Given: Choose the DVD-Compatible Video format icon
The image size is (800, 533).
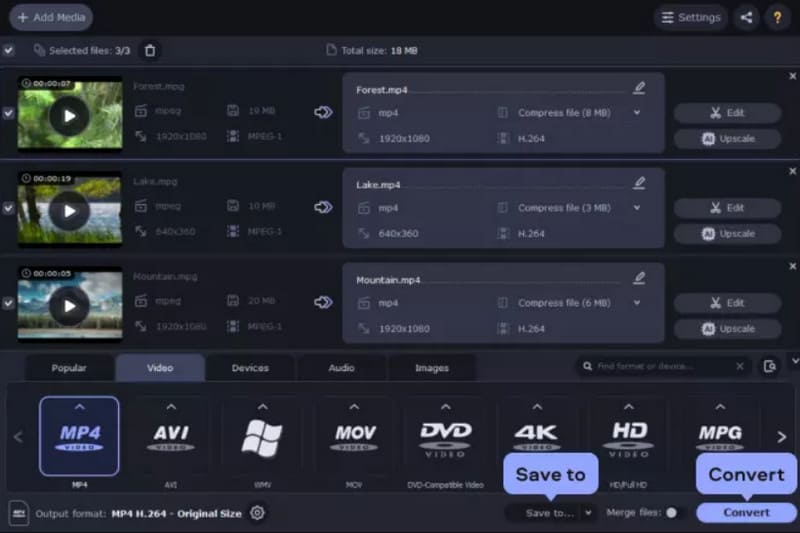Looking at the screenshot, I should [x=445, y=436].
